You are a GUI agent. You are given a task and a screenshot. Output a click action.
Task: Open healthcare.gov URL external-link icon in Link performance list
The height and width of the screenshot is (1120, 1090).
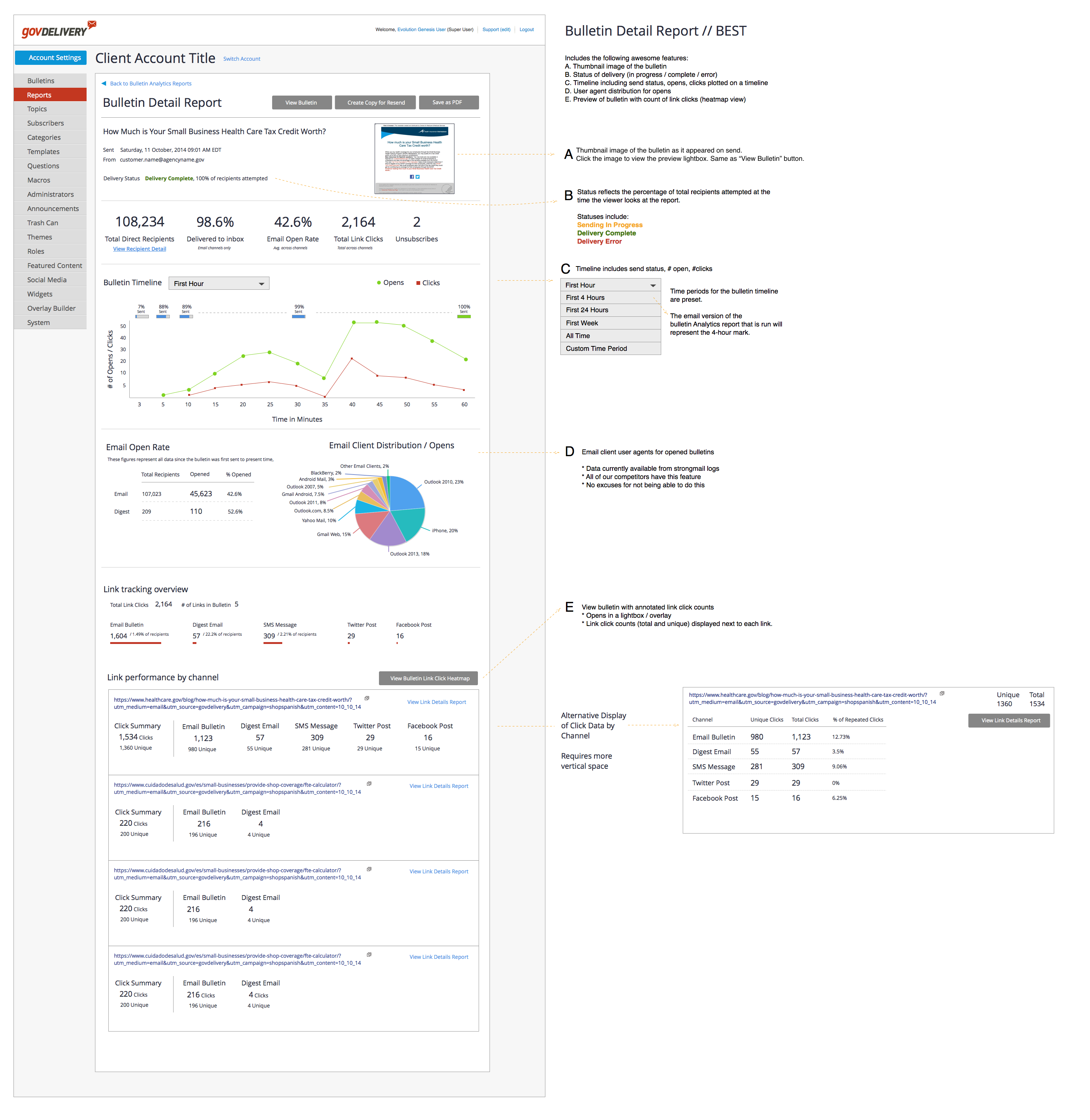(x=367, y=698)
